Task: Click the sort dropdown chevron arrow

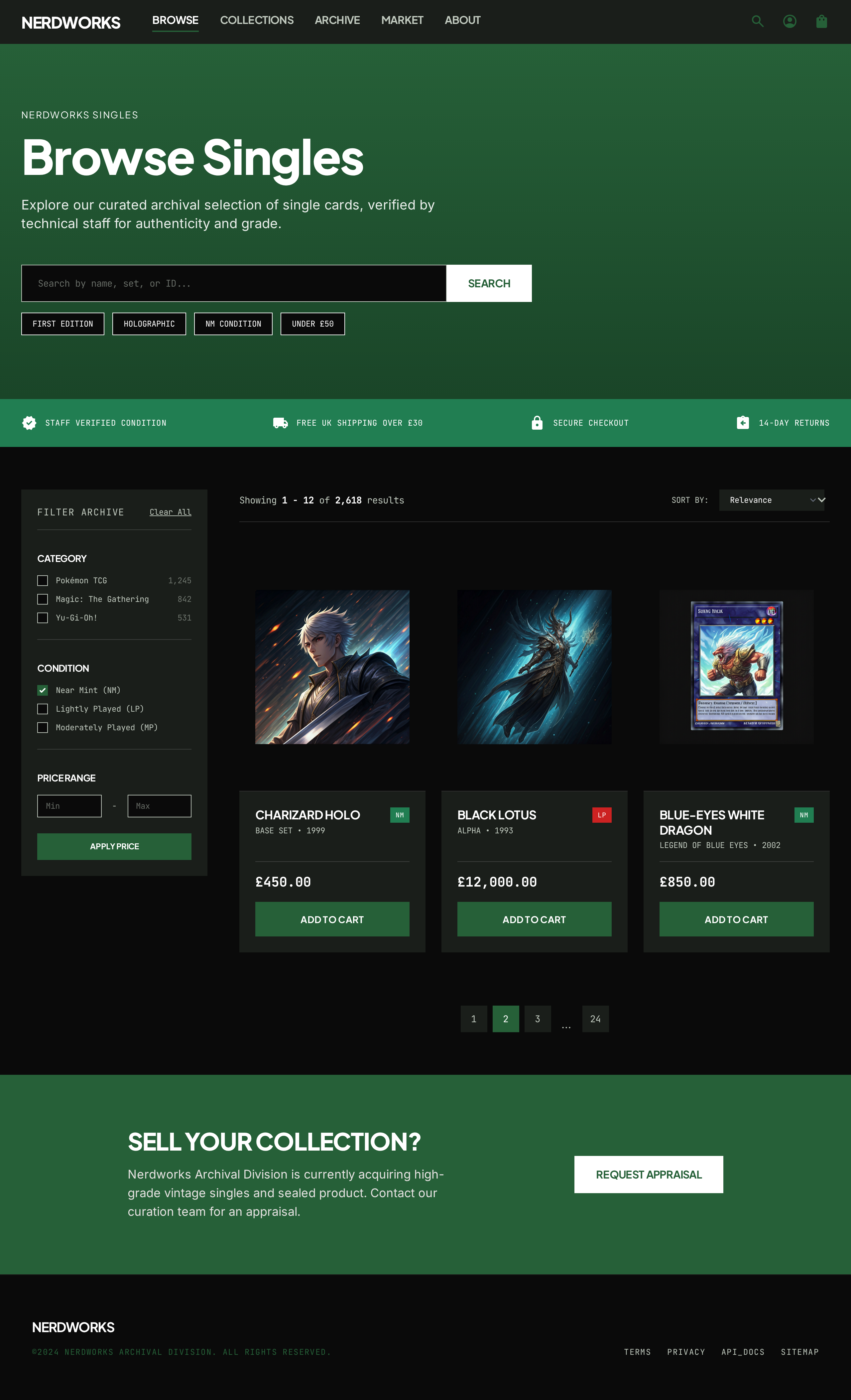Action: pyautogui.click(x=821, y=500)
